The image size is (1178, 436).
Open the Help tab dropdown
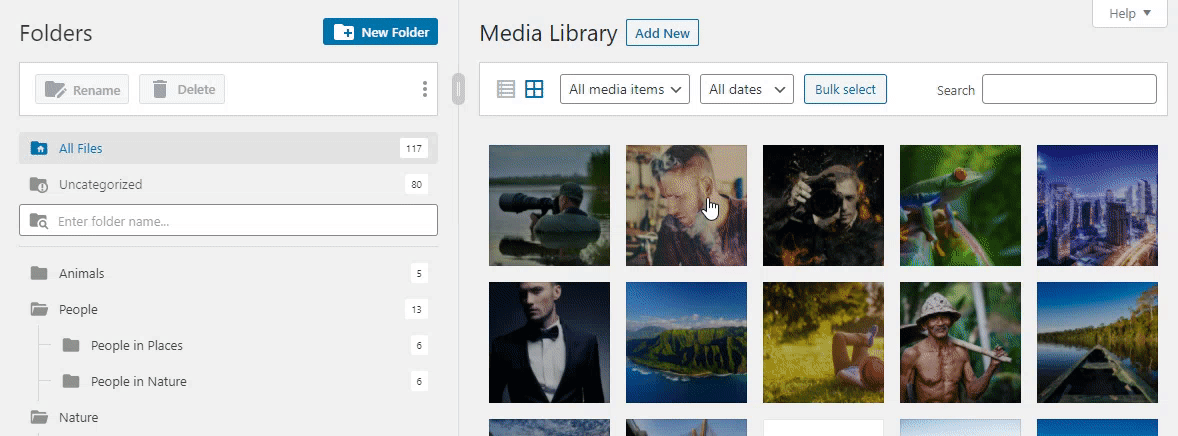[1130, 14]
